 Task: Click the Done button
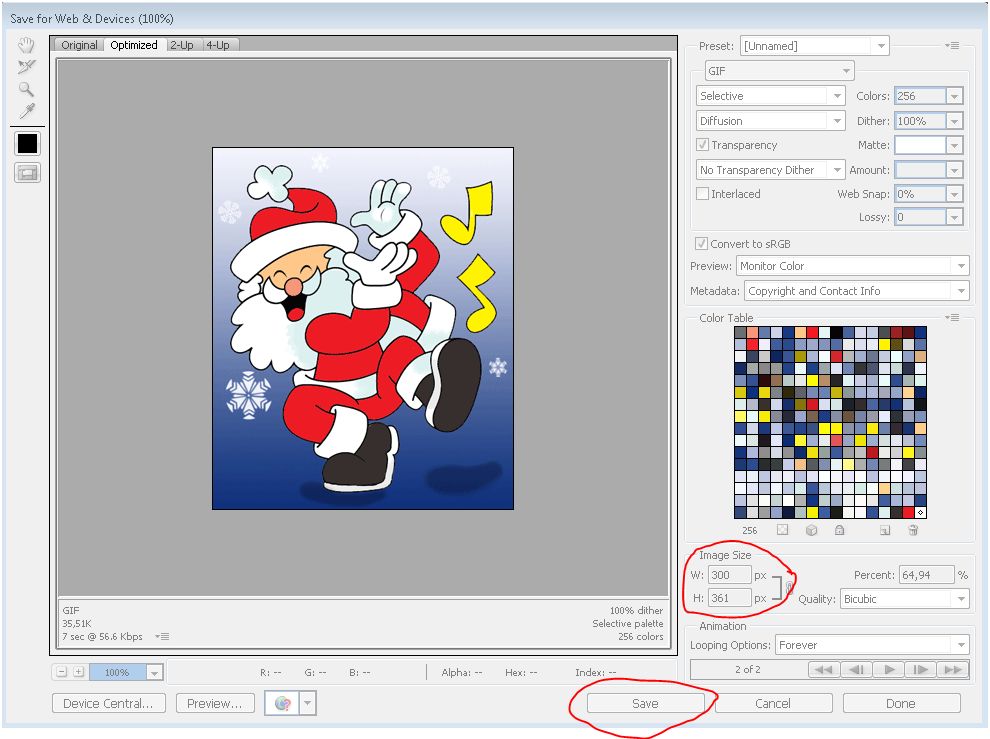pos(901,703)
